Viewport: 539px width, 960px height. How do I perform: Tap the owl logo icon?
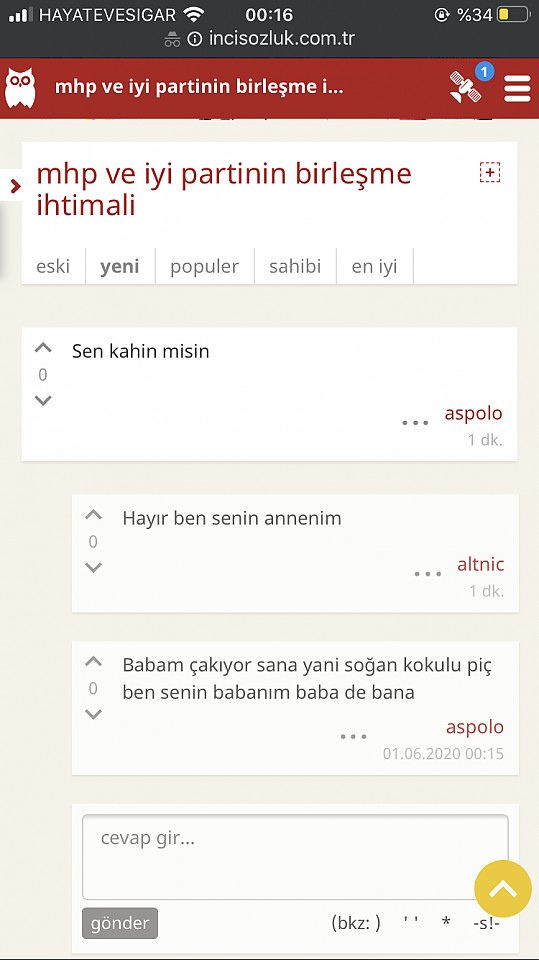click(x=20, y=88)
